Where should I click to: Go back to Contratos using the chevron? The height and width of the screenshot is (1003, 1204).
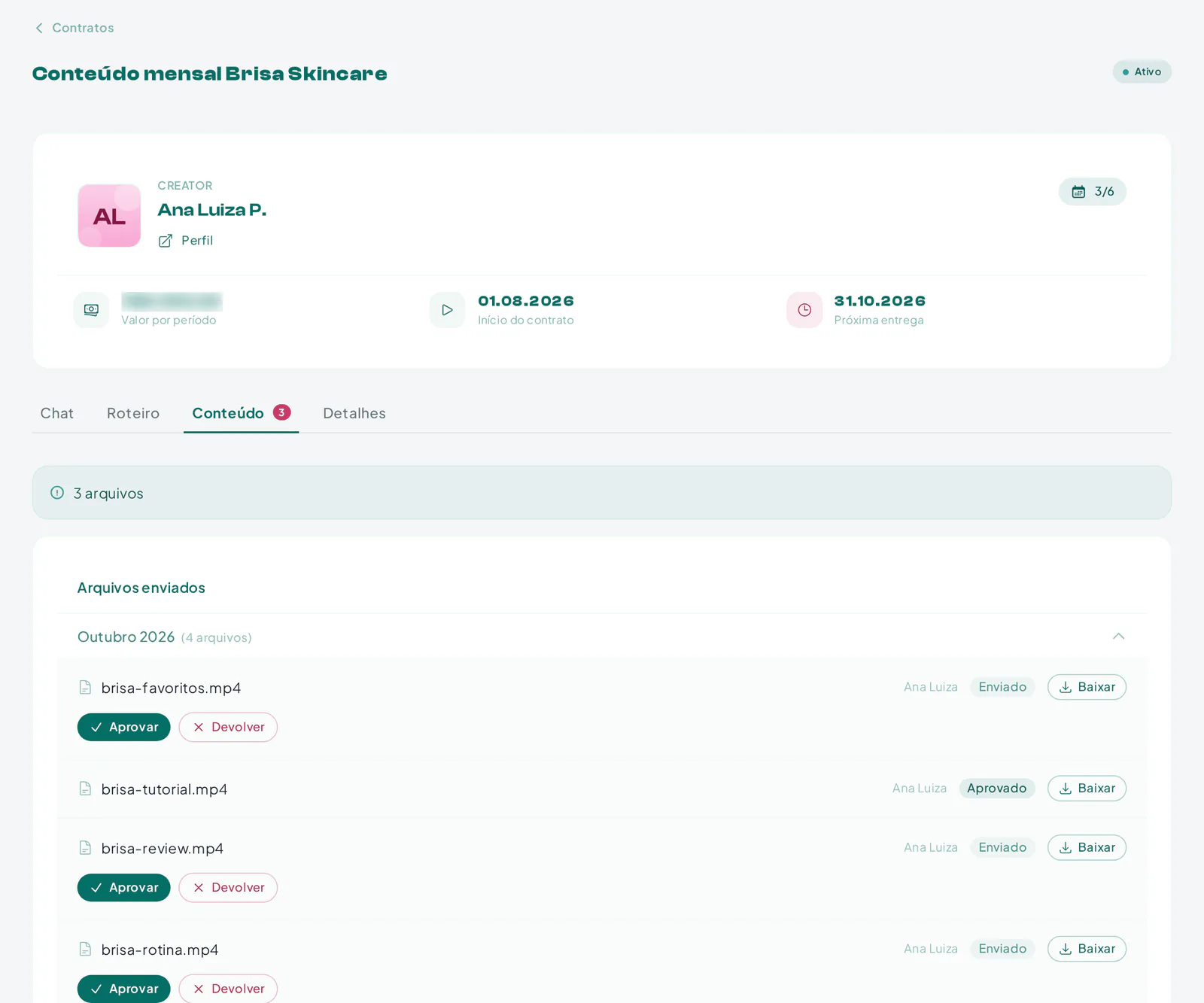39,28
